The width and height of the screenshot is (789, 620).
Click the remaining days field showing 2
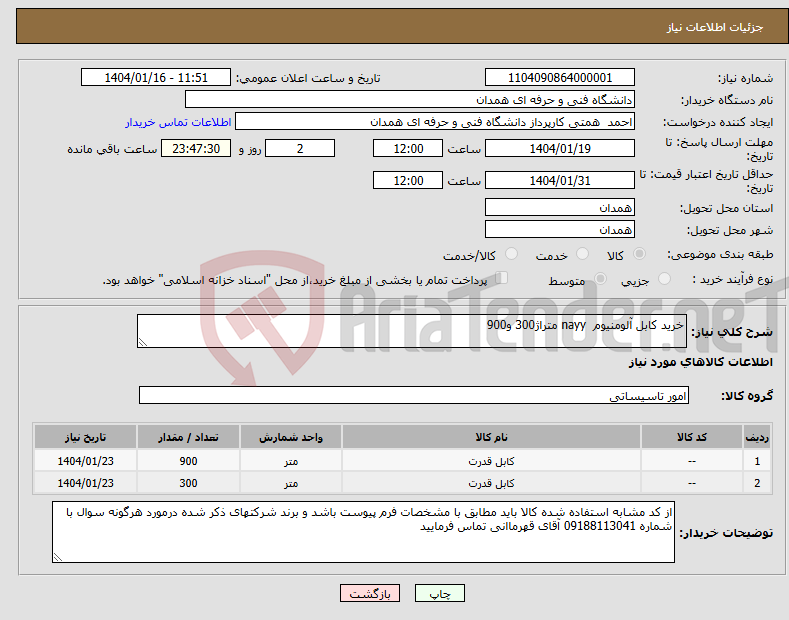[x=300, y=148]
